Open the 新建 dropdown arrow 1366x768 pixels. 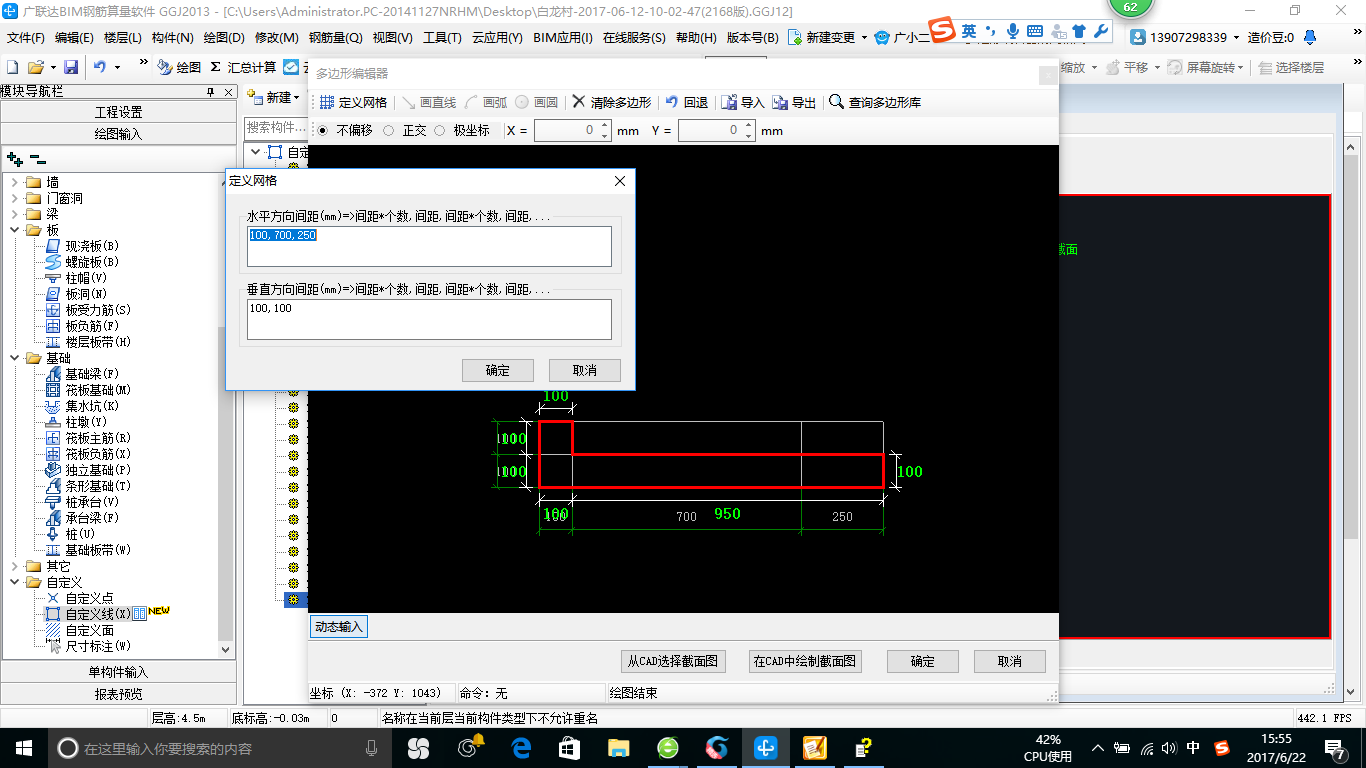pyautogui.click(x=297, y=97)
